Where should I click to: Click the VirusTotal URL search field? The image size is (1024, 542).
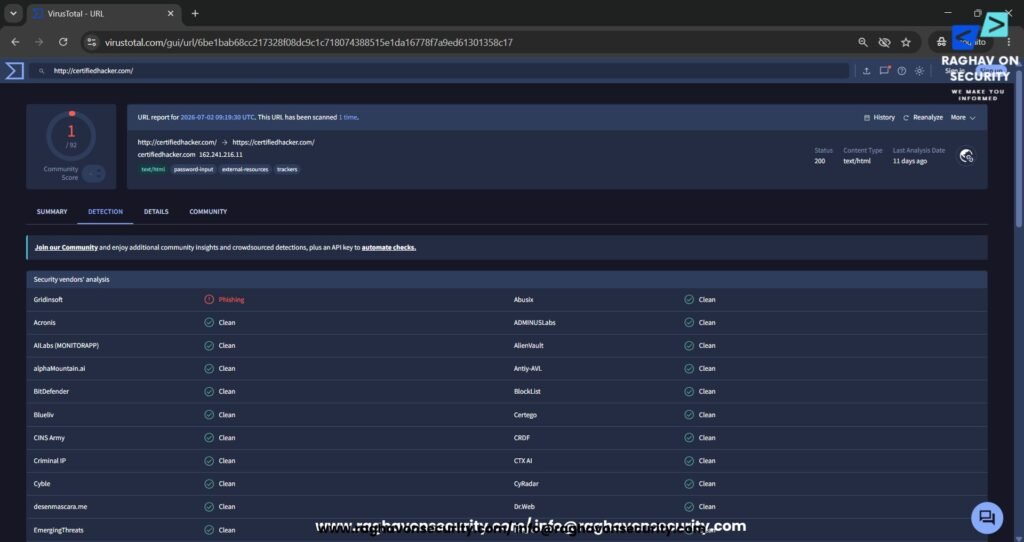(x=439, y=71)
